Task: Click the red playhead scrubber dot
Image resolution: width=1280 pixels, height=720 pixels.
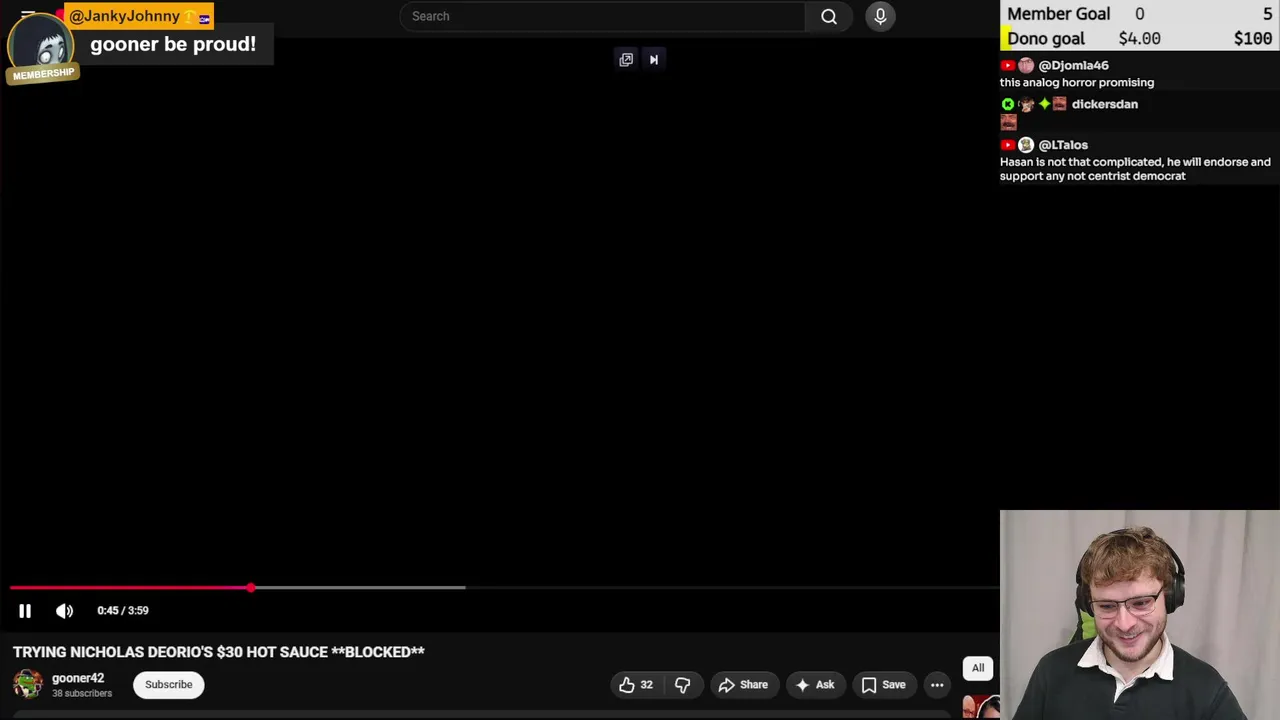Action: [250, 588]
